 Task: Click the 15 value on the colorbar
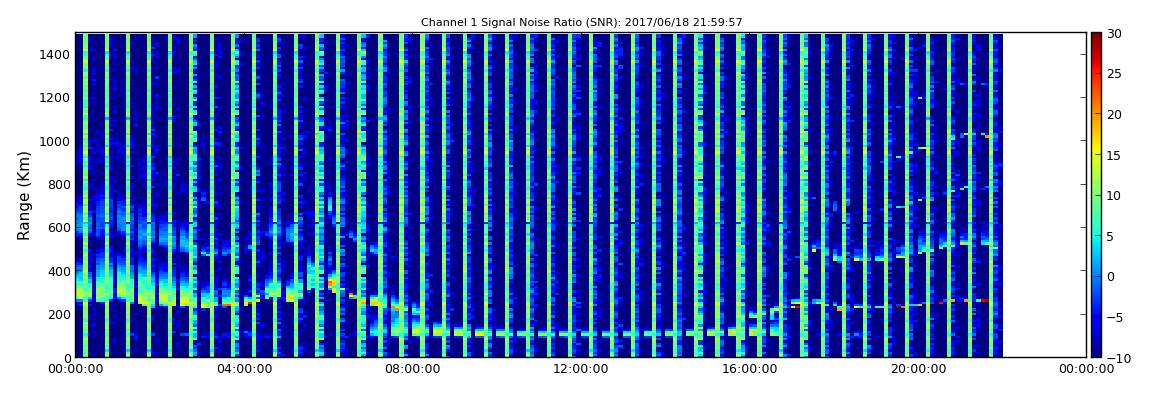pos(1114,155)
